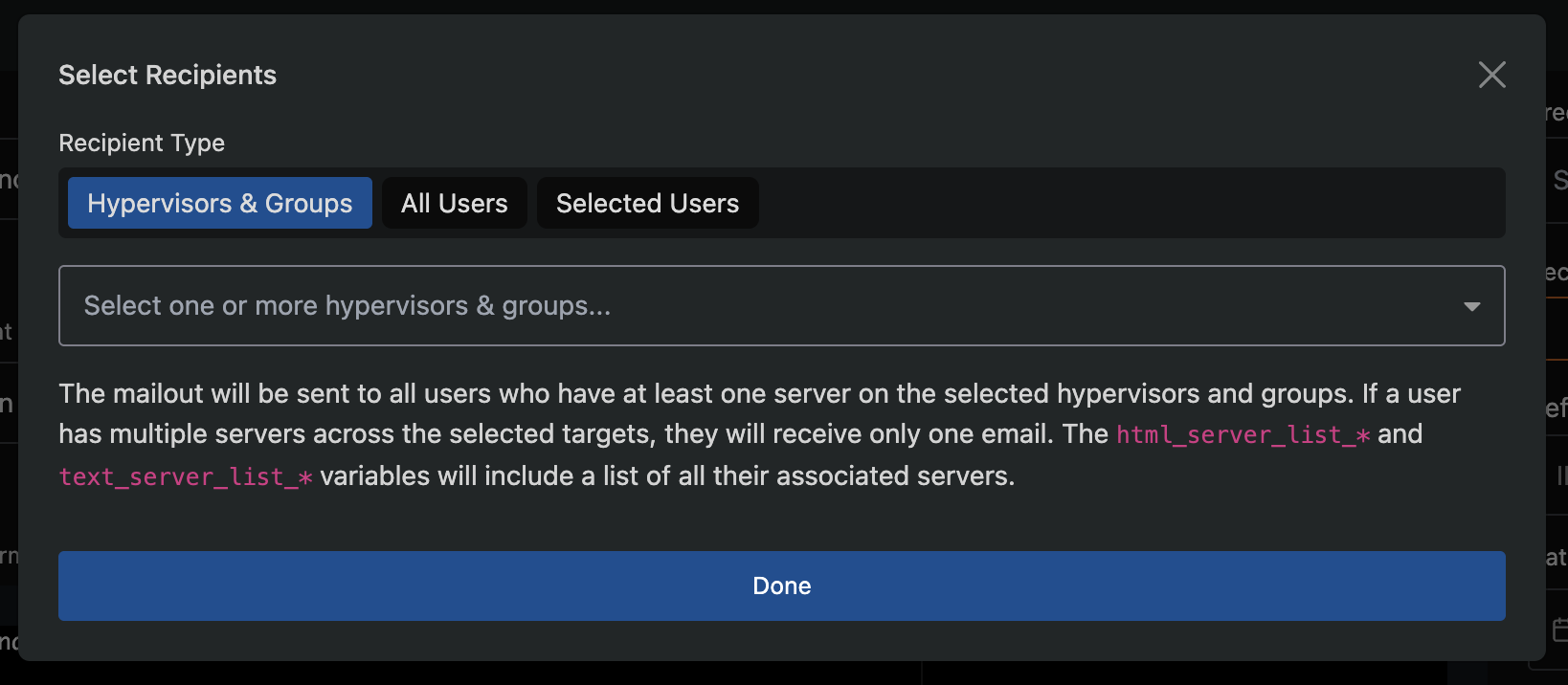Screen dimensions: 1568x685
Task: Focus the 'Select one or more hypervisors & groups' field
Action: [x=782, y=305]
